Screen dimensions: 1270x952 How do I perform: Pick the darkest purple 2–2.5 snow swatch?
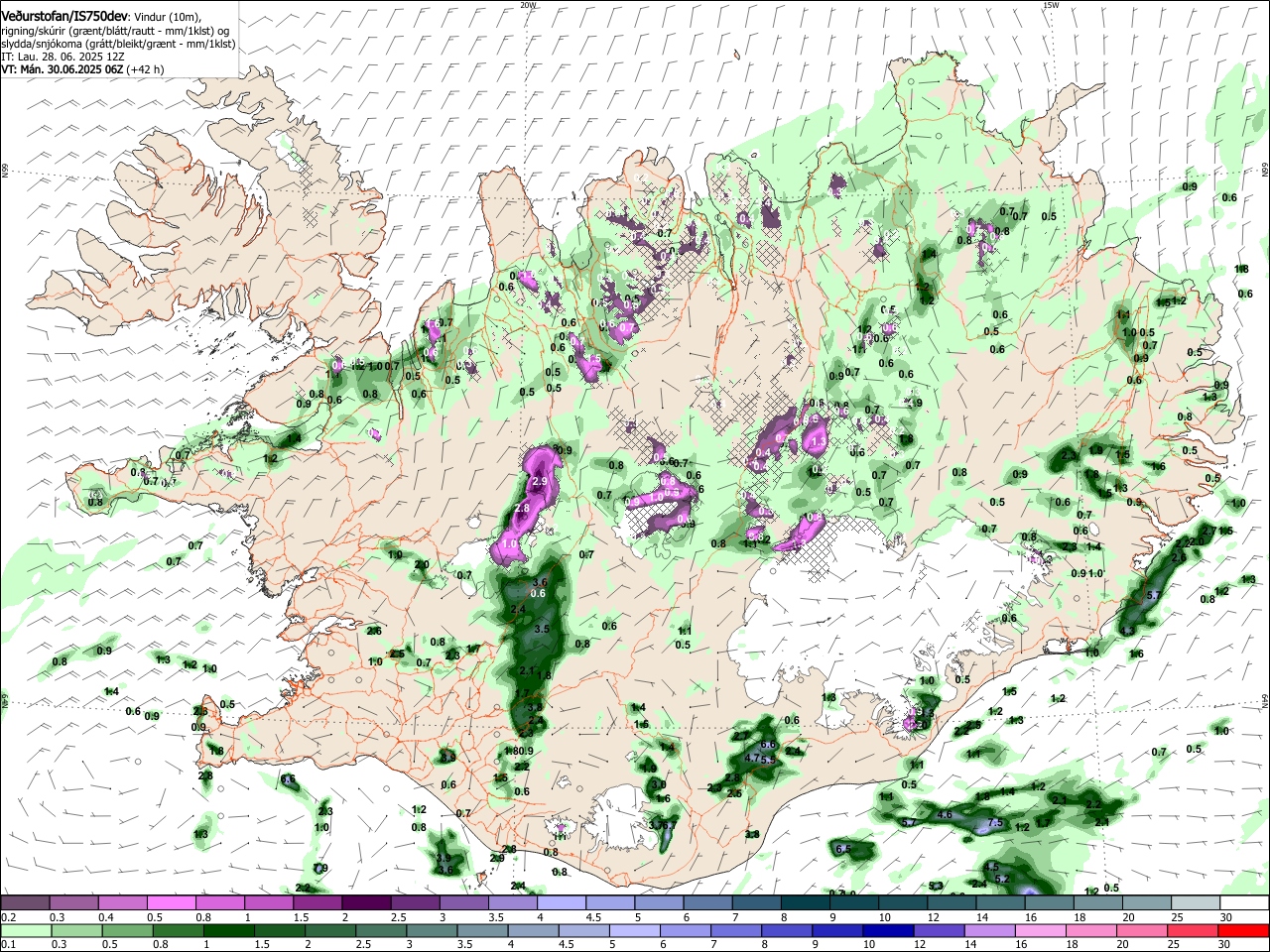[x=367, y=902]
